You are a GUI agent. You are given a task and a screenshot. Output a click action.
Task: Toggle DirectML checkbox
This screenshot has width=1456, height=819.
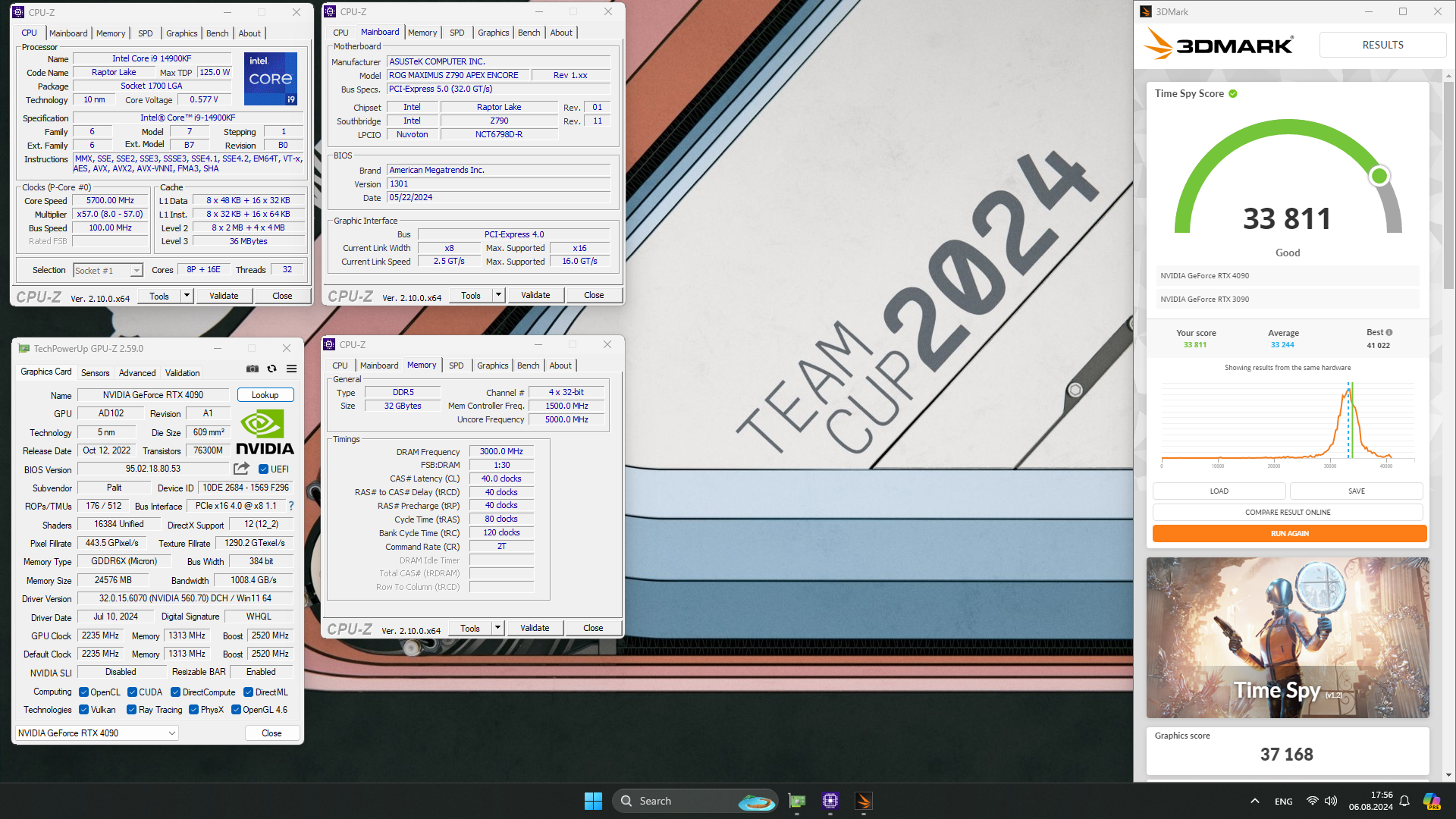[x=248, y=692]
